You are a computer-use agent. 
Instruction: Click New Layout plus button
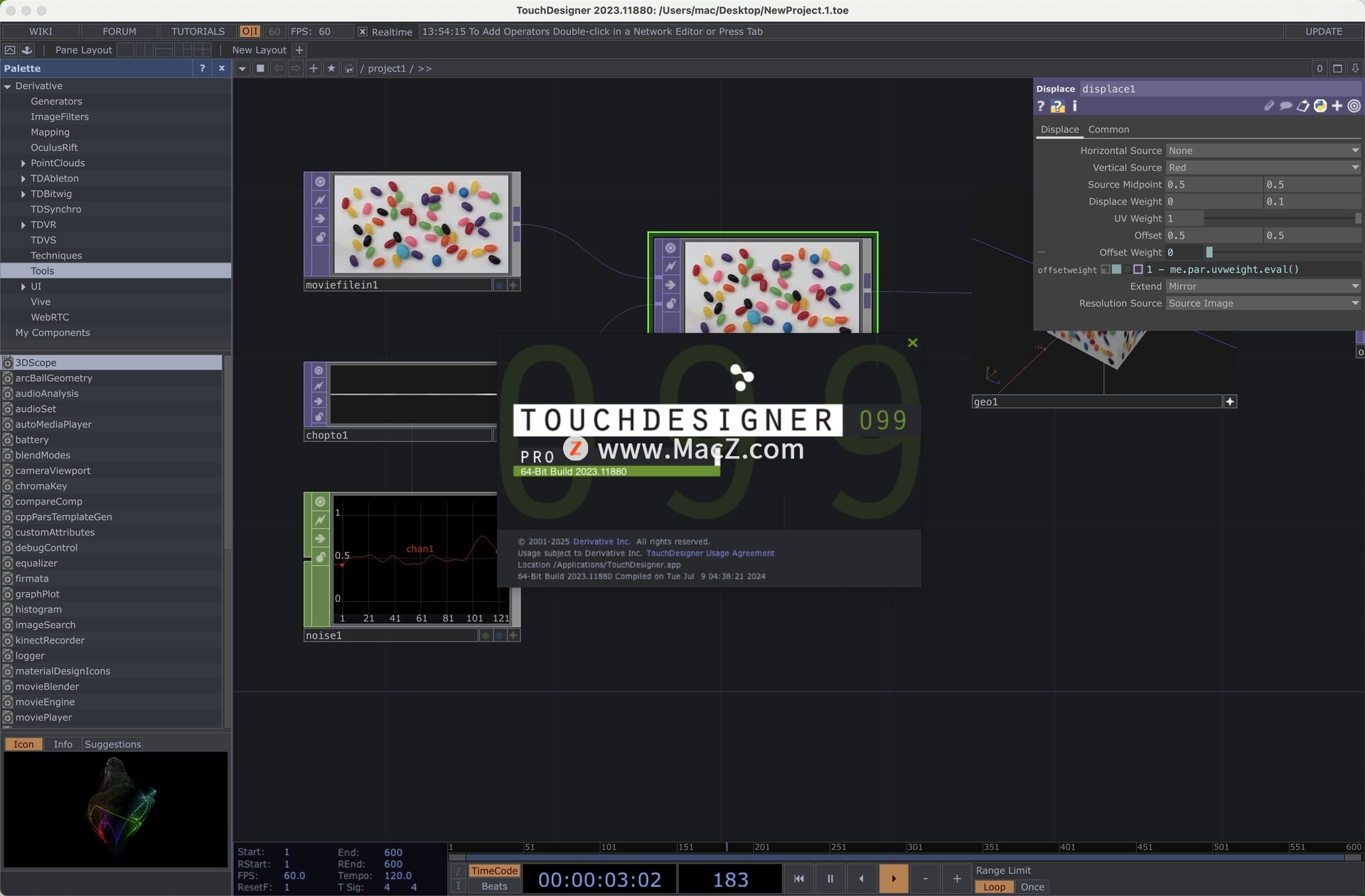point(299,50)
